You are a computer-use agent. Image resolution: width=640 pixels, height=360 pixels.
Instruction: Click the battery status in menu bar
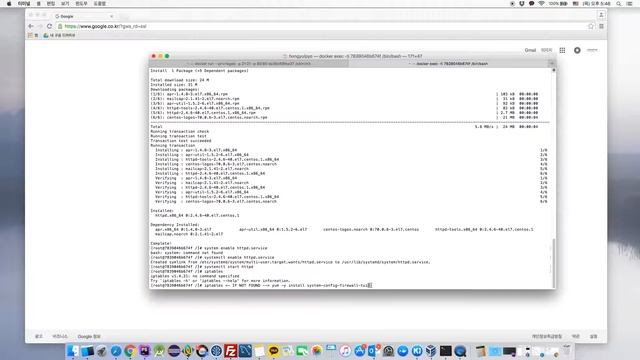[558, 4]
